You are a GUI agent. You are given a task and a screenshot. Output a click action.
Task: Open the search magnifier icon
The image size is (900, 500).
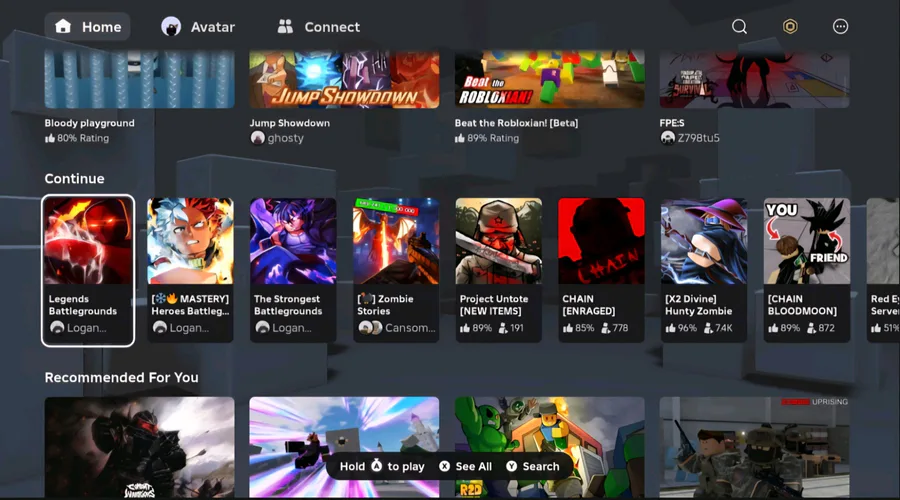(x=739, y=26)
